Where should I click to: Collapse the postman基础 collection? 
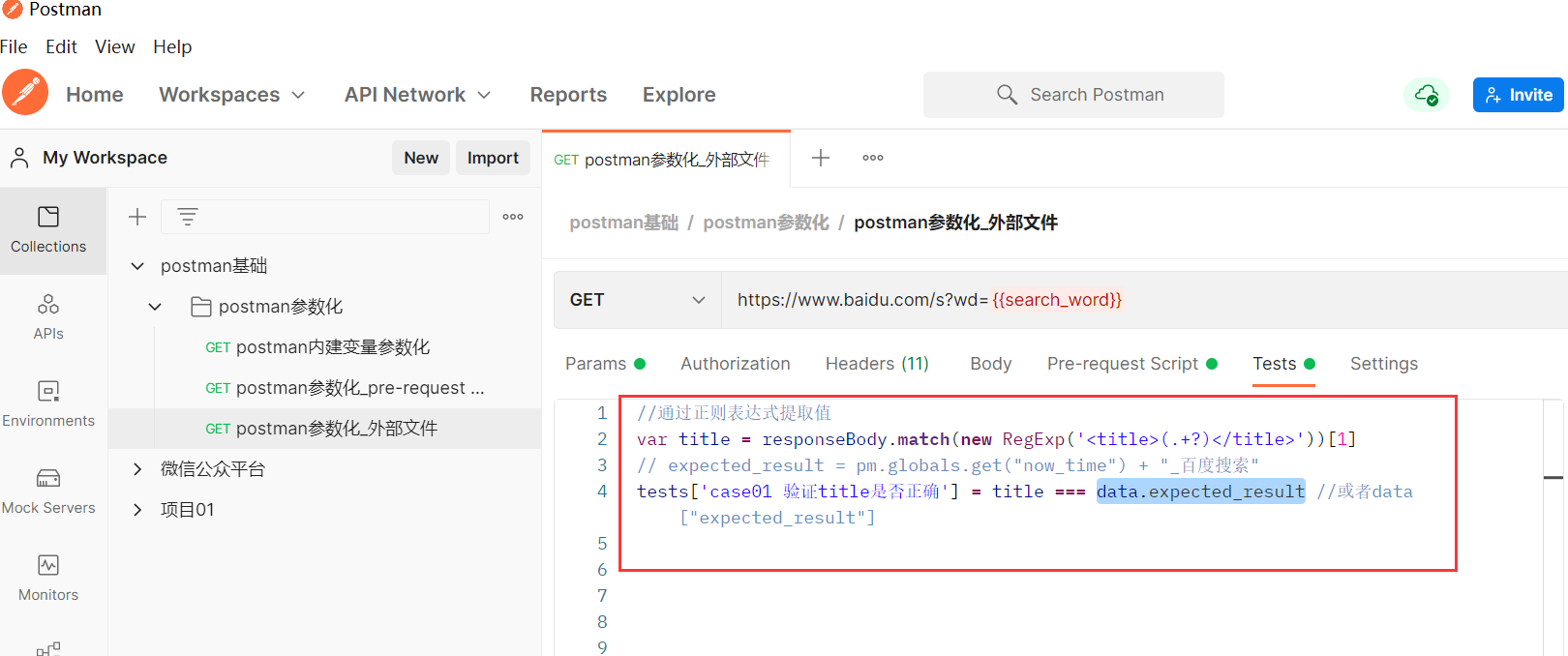point(137,266)
